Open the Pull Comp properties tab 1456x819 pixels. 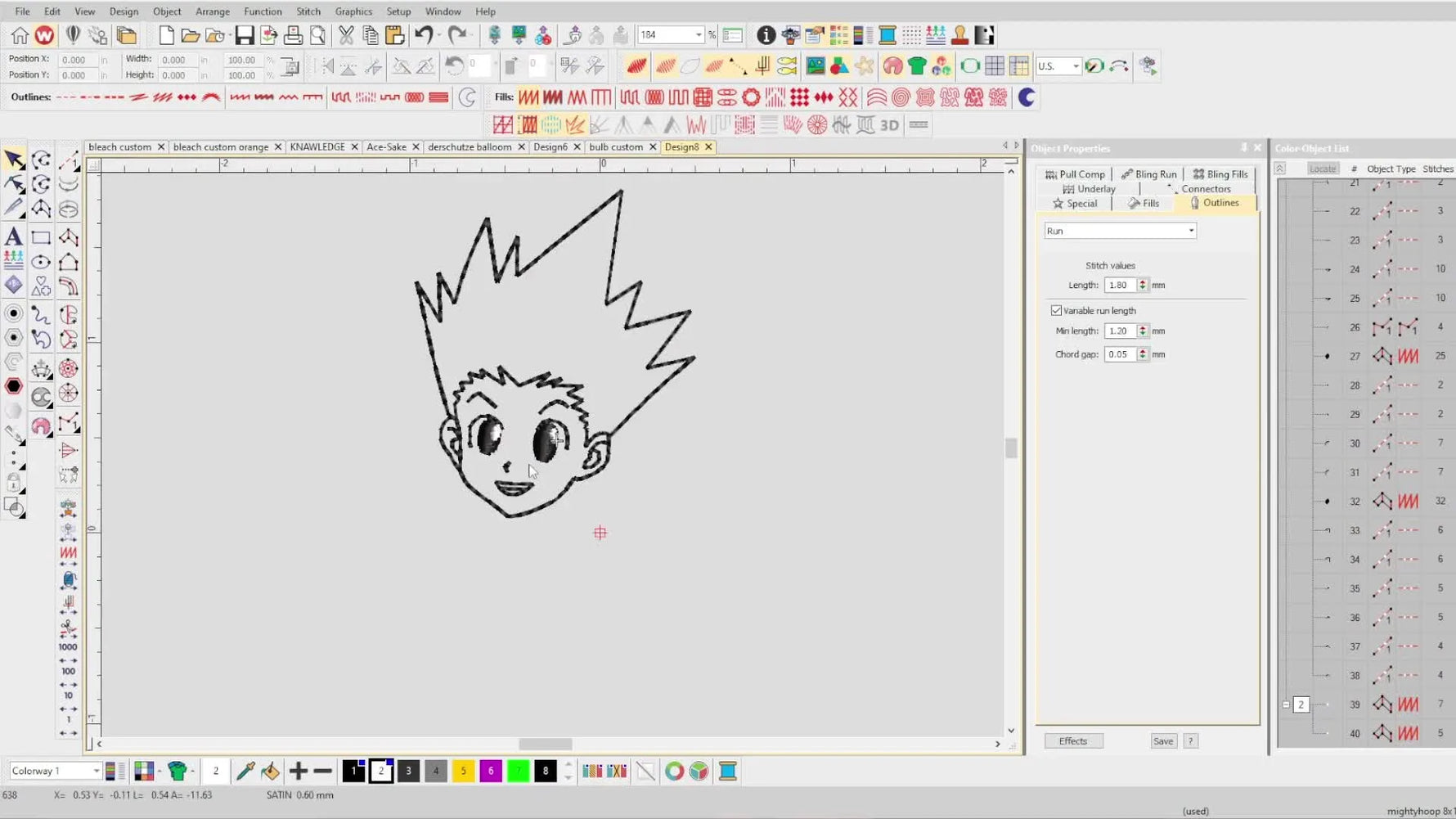[1075, 174]
